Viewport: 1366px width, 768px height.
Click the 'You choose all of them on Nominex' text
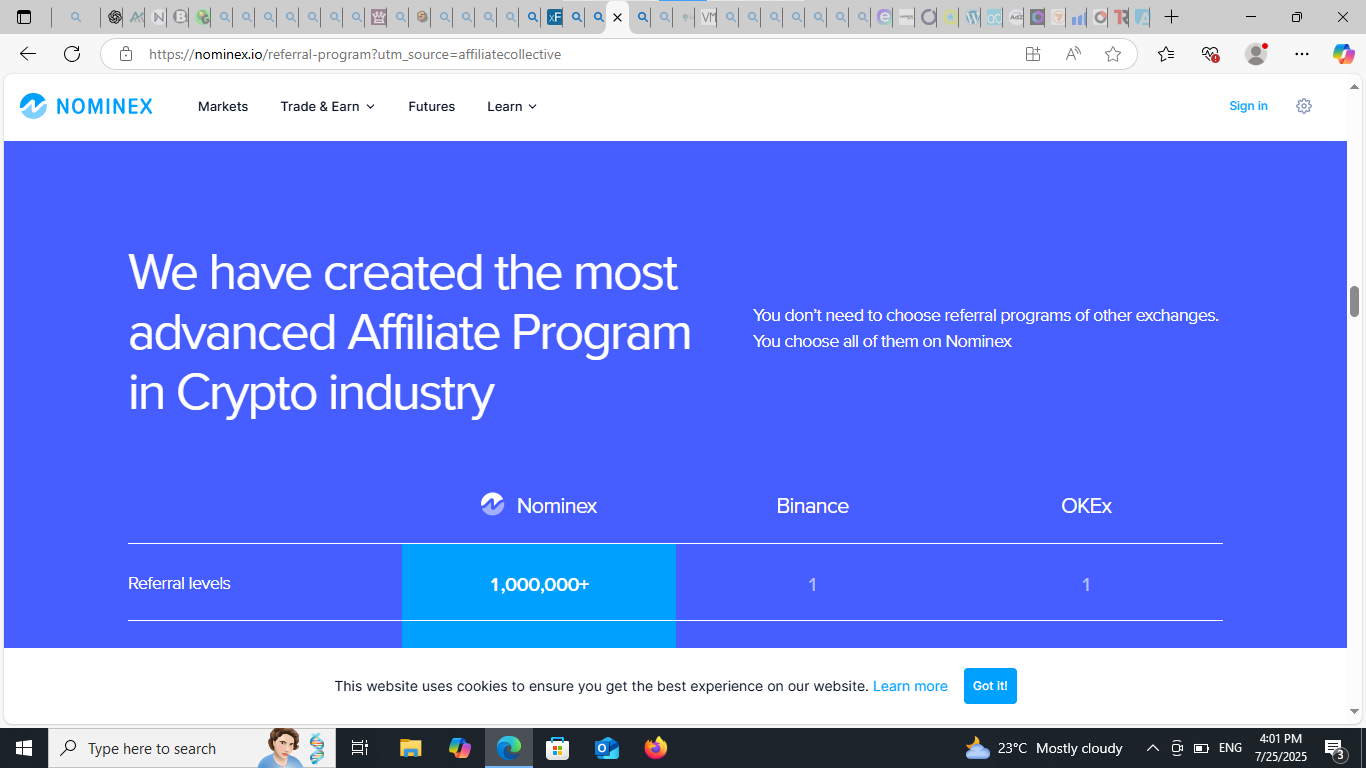coord(882,341)
